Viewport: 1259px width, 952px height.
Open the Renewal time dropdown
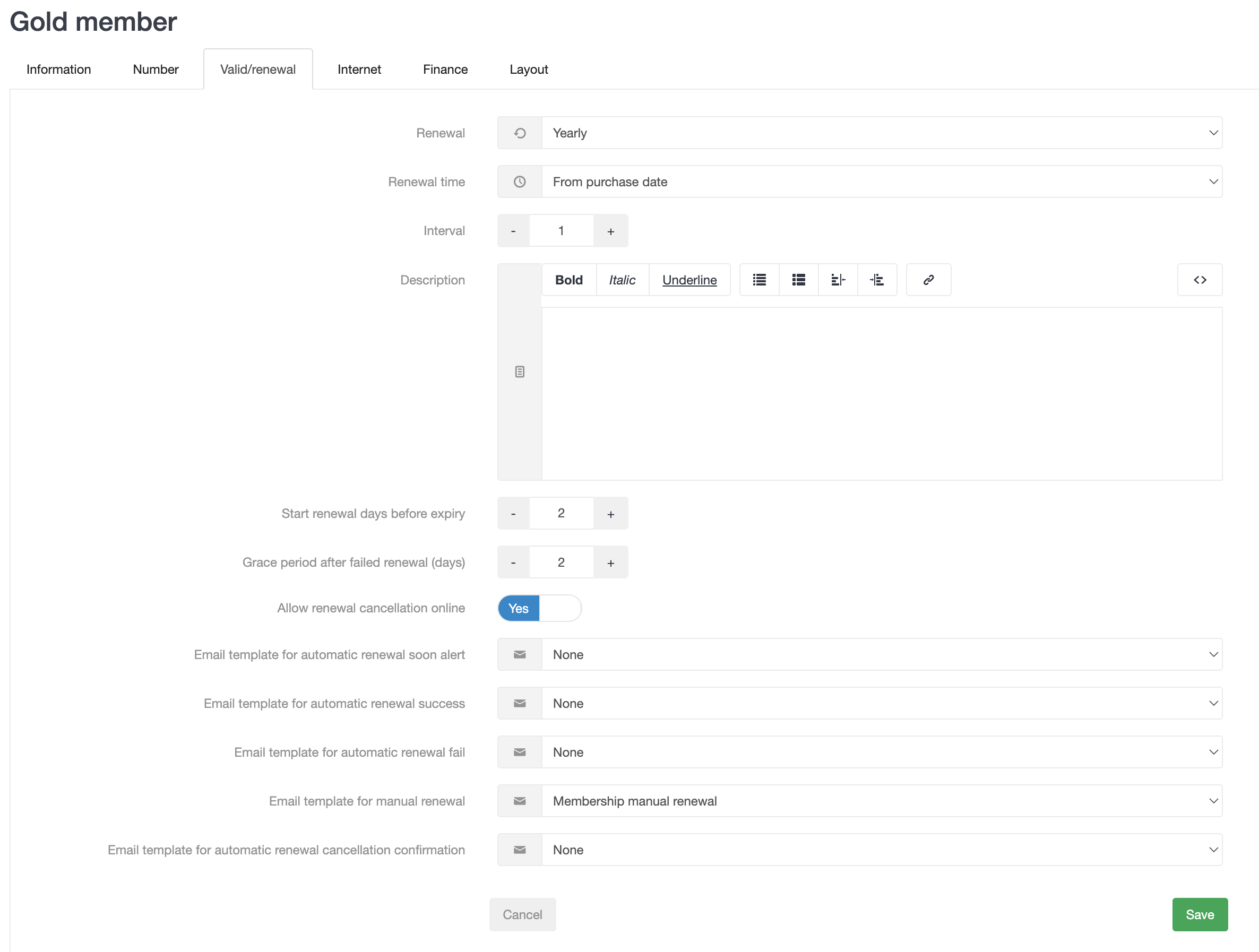[x=881, y=181]
